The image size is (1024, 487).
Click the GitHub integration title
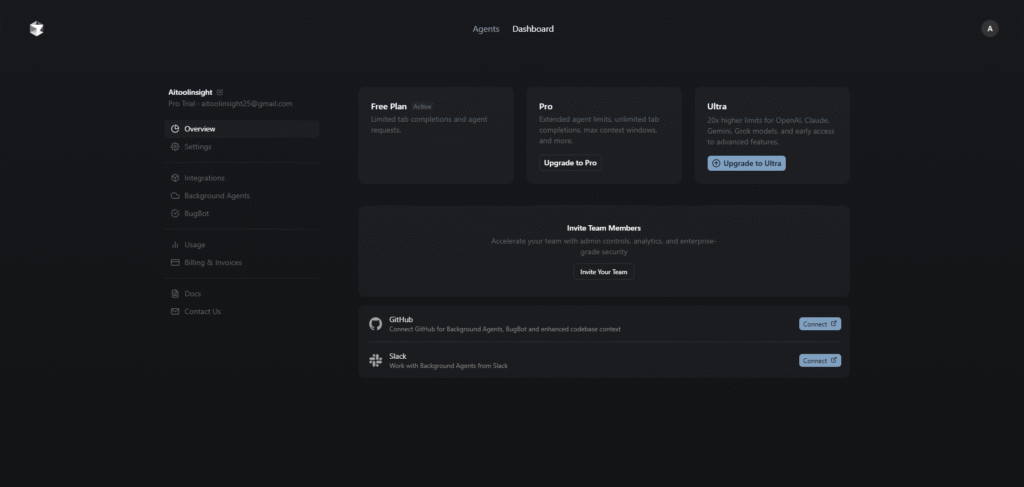coord(401,320)
